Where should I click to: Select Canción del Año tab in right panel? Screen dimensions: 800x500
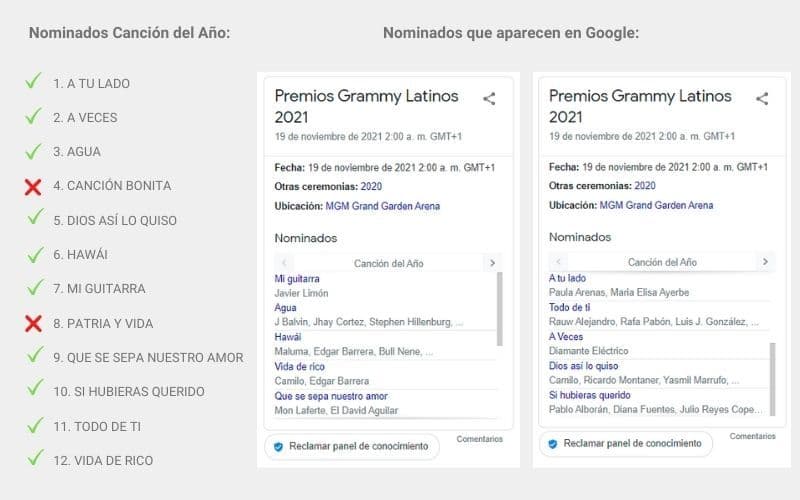click(x=662, y=262)
